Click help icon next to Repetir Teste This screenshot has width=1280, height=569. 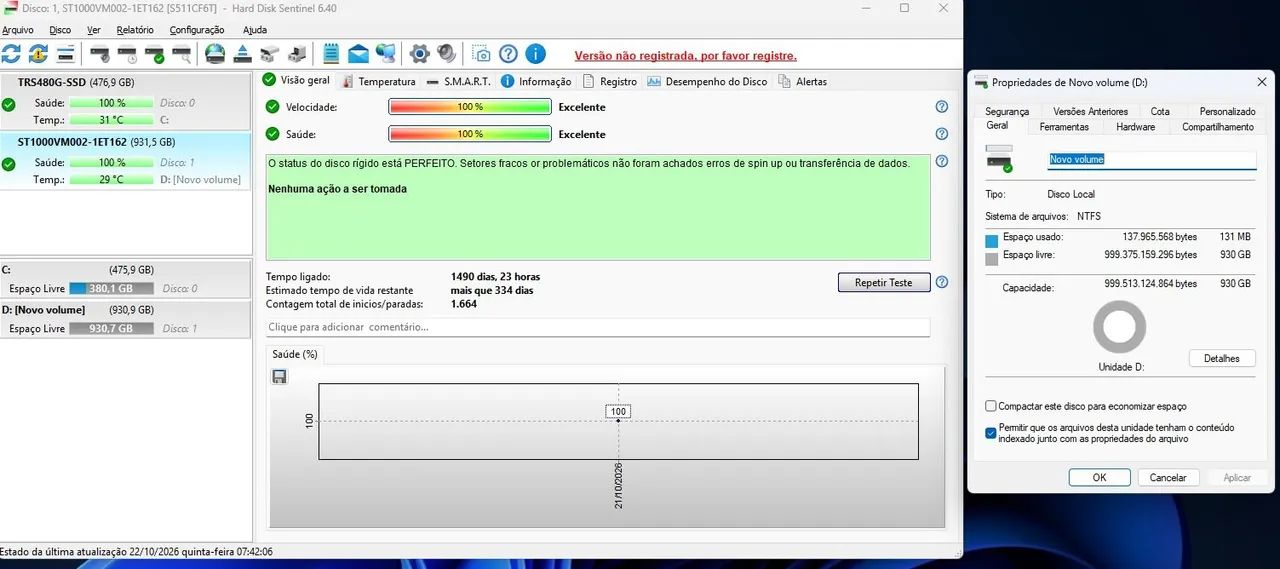(941, 283)
